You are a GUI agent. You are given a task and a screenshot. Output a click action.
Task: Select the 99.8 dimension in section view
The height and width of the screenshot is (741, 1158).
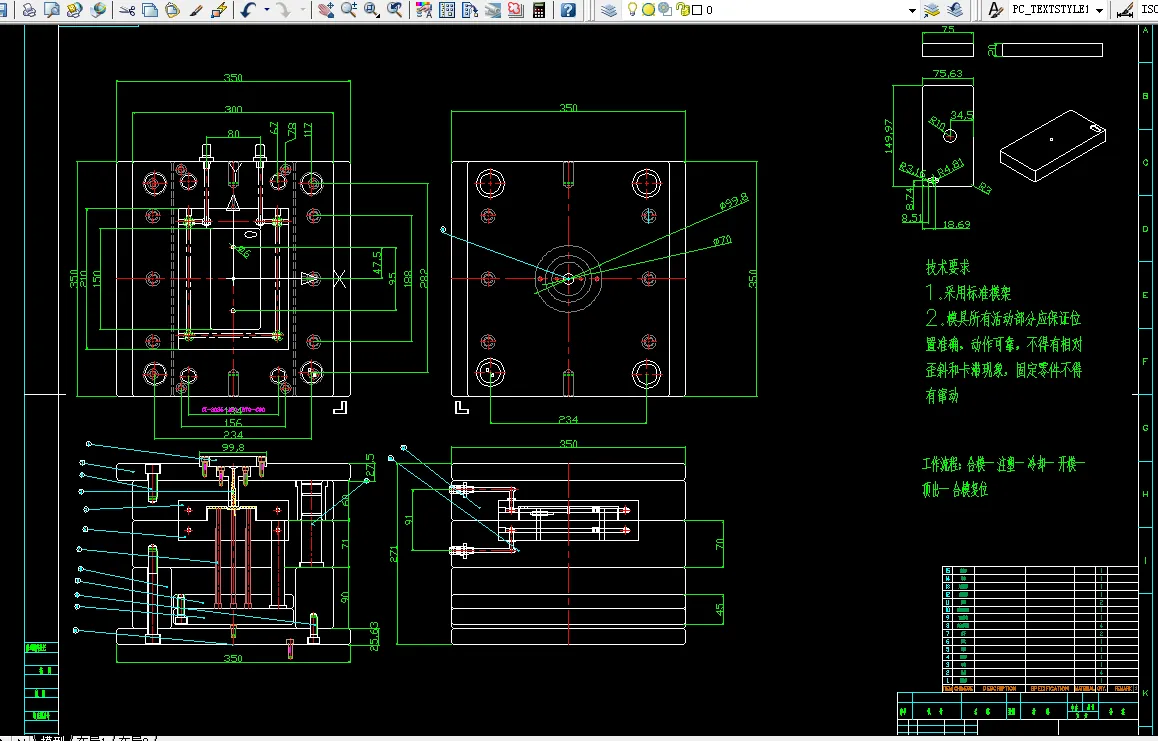[233, 447]
